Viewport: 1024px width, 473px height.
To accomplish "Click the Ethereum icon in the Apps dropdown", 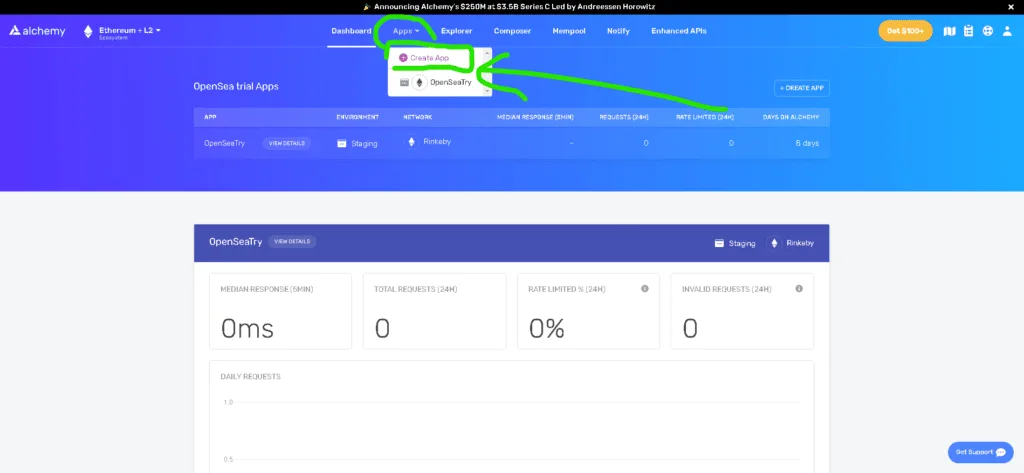I will click(x=419, y=83).
